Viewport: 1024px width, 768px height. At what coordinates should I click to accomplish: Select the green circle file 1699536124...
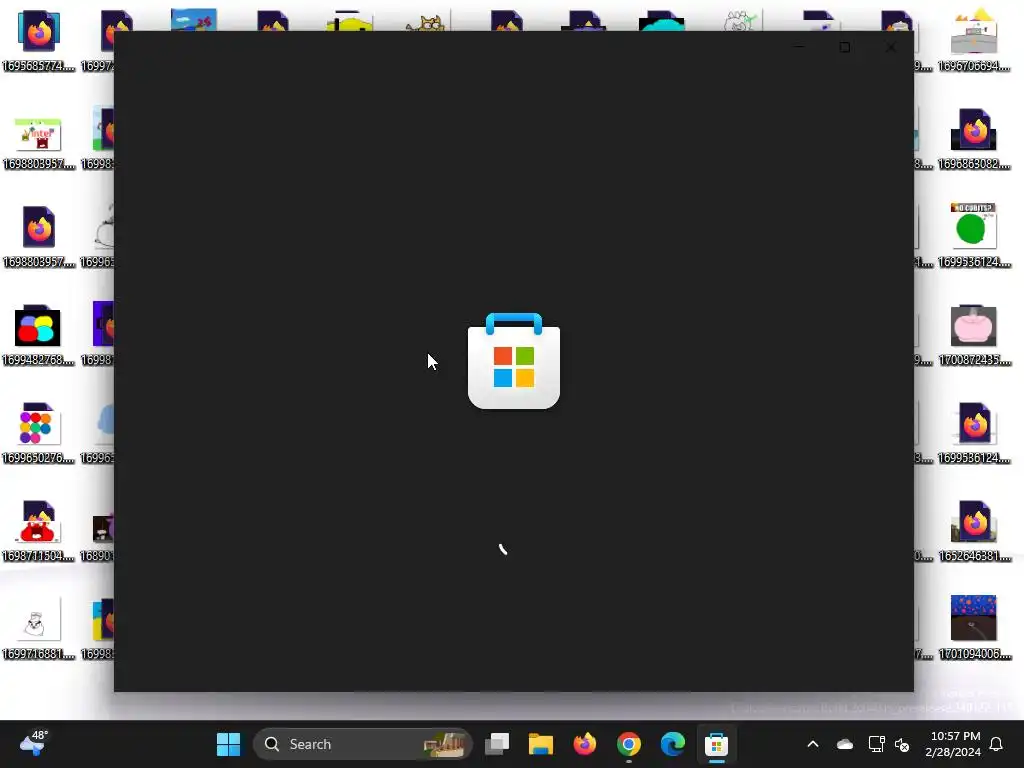point(974,235)
